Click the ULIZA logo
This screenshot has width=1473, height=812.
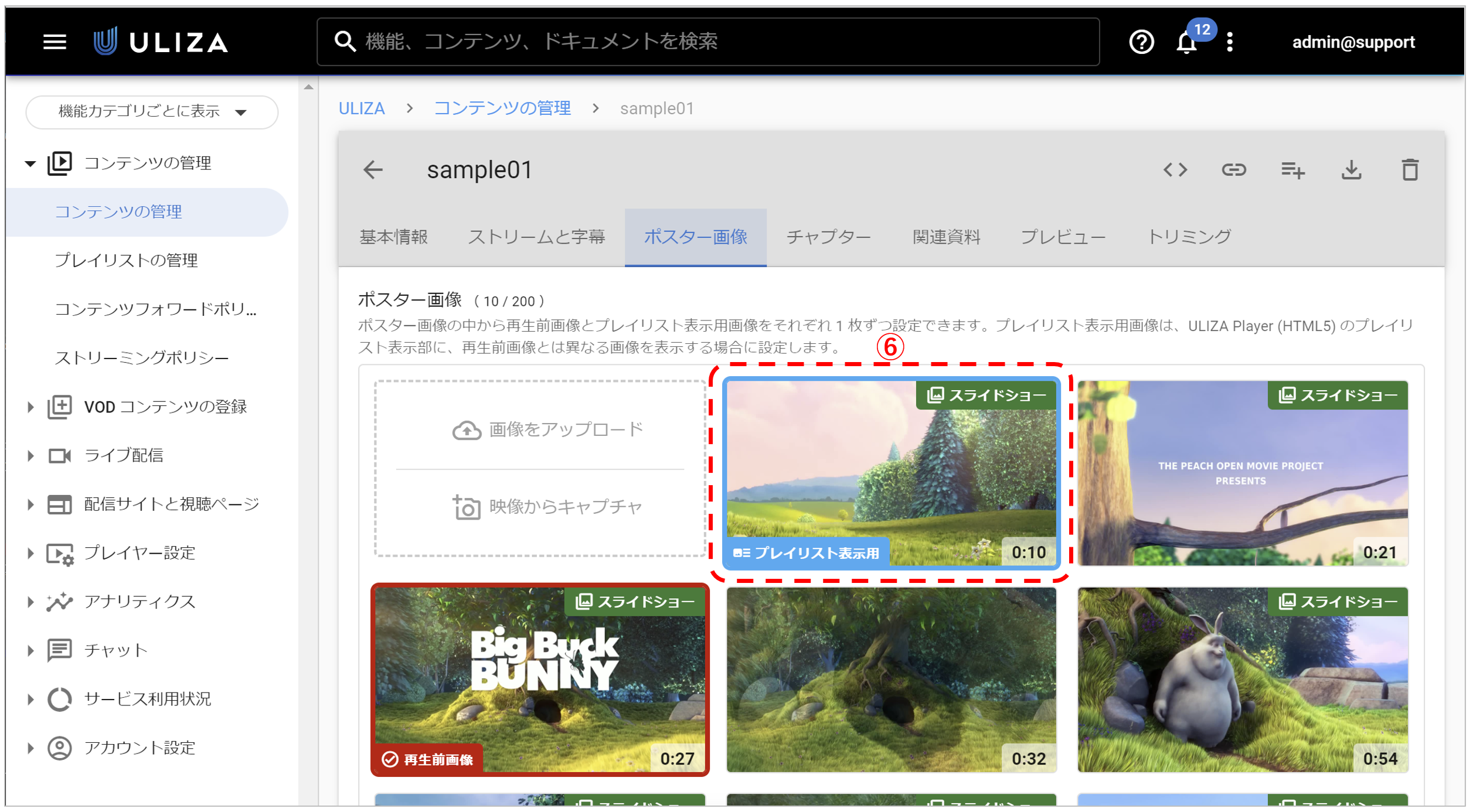pyautogui.click(x=161, y=42)
